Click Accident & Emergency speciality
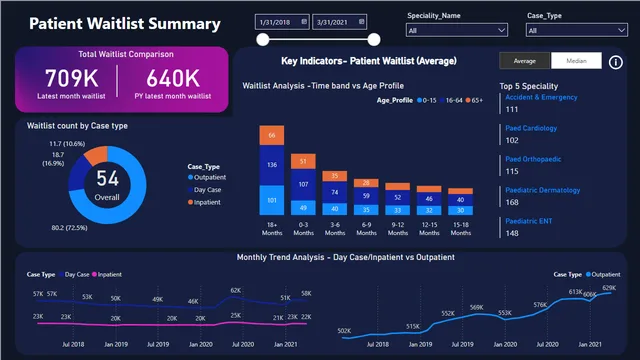The height and width of the screenshot is (360, 640). pos(541,97)
